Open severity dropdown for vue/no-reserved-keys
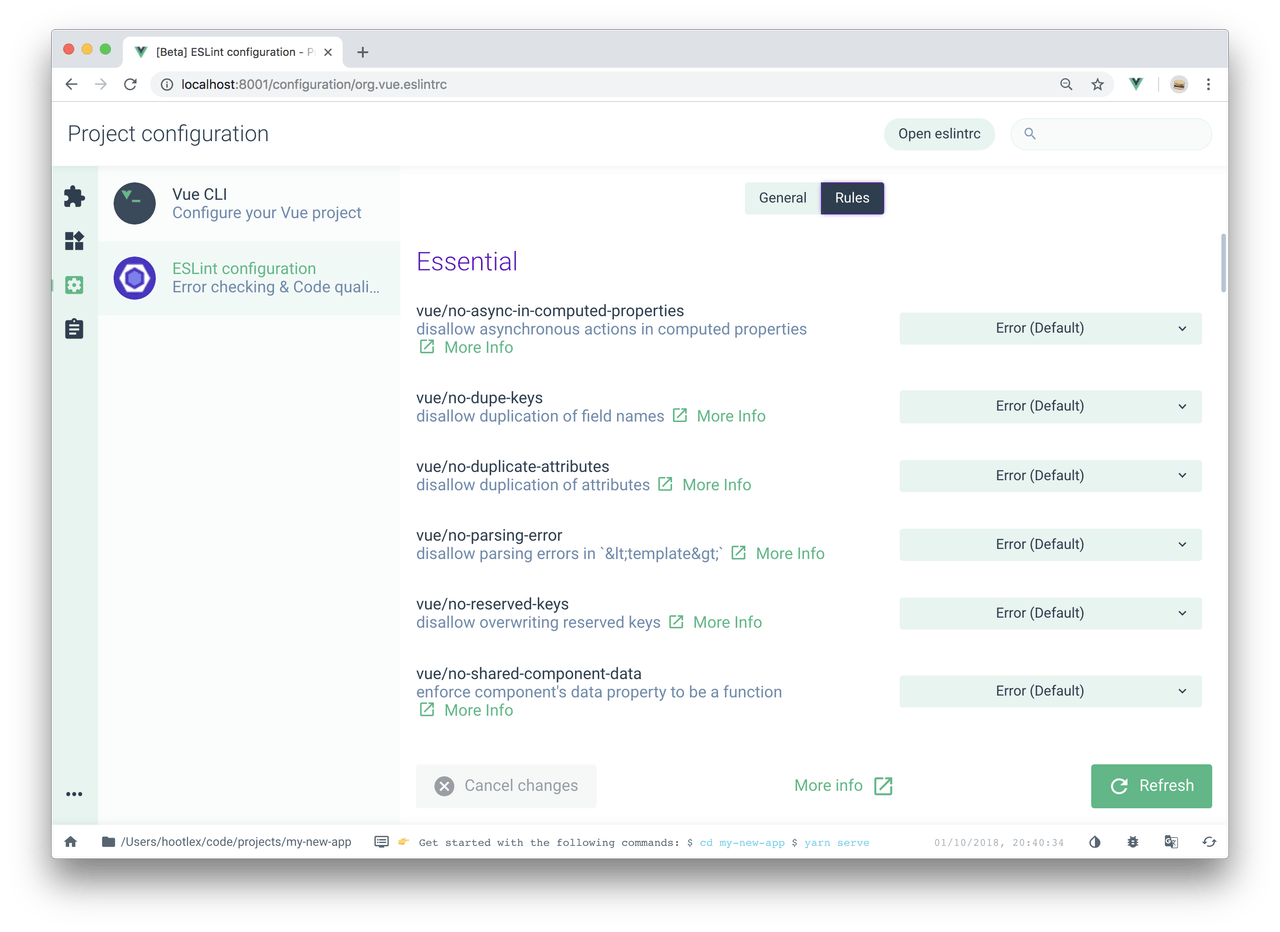The image size is (1280, 932). [1050, 613]
